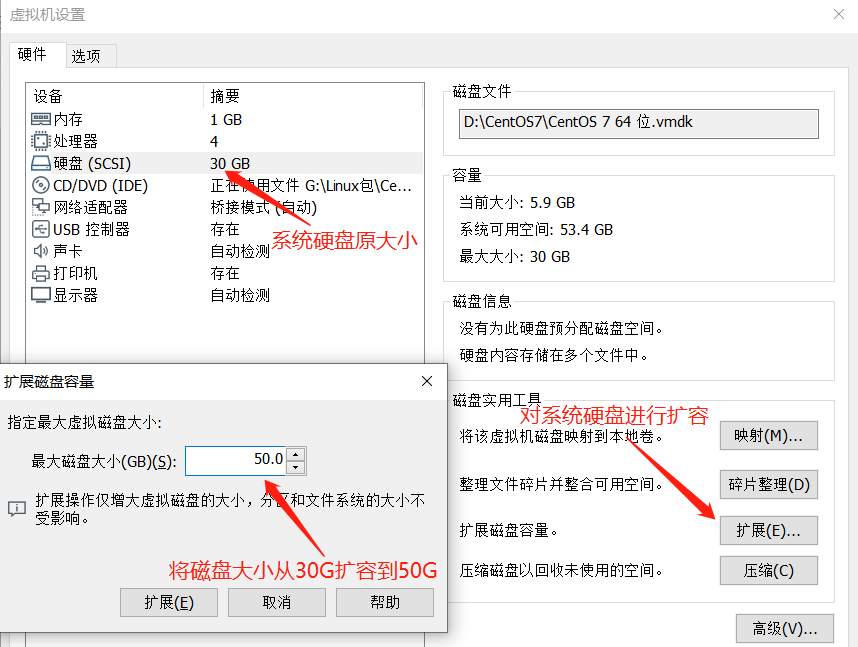Click 取消 to cancel disk expansion
The height and width of the screenshot is (647, 858).
(276, 603)
